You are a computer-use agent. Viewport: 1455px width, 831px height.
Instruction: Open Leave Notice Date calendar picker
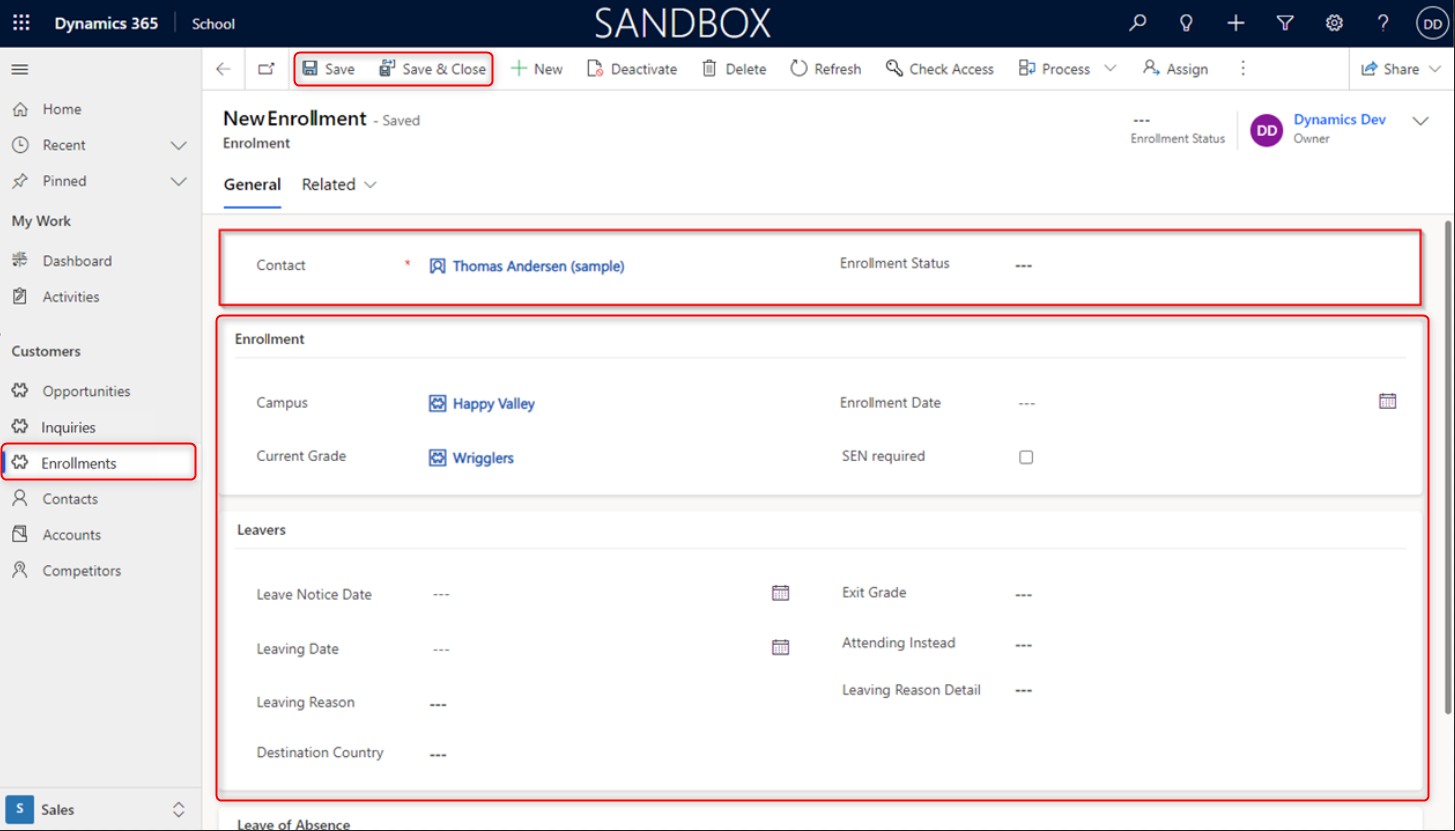click(x=780, y=593)
